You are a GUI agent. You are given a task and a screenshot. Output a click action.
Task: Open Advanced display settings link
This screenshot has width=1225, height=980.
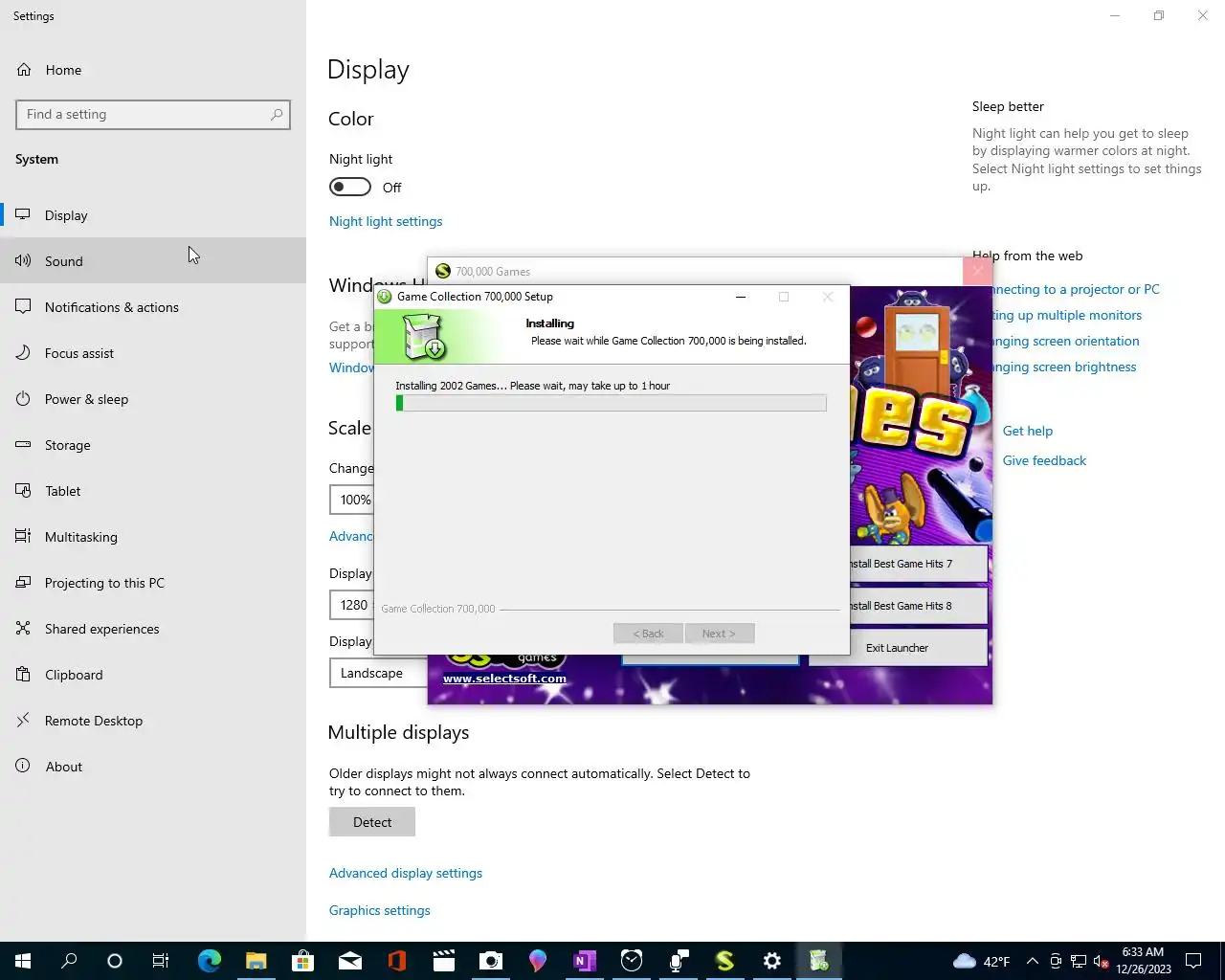point(406,873)
